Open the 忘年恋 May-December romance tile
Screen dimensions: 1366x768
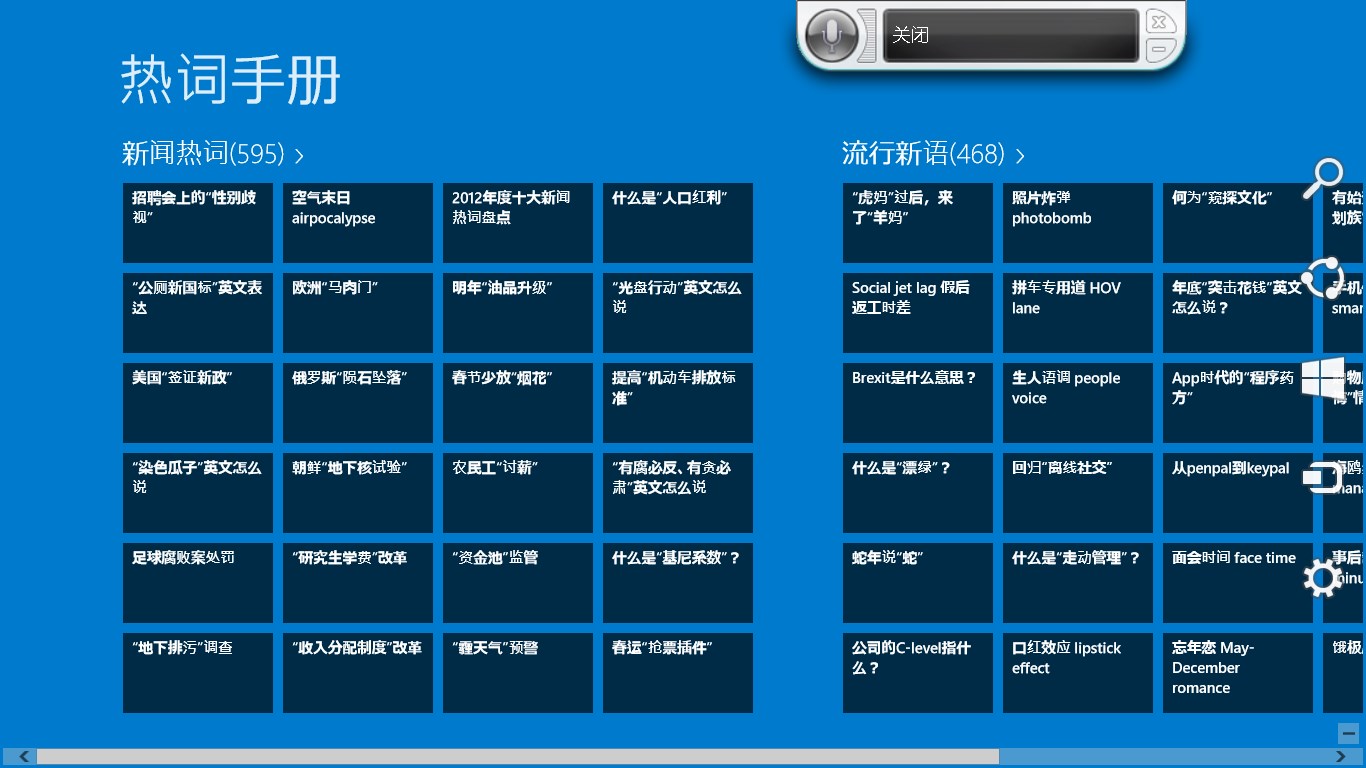point(1237,672)
